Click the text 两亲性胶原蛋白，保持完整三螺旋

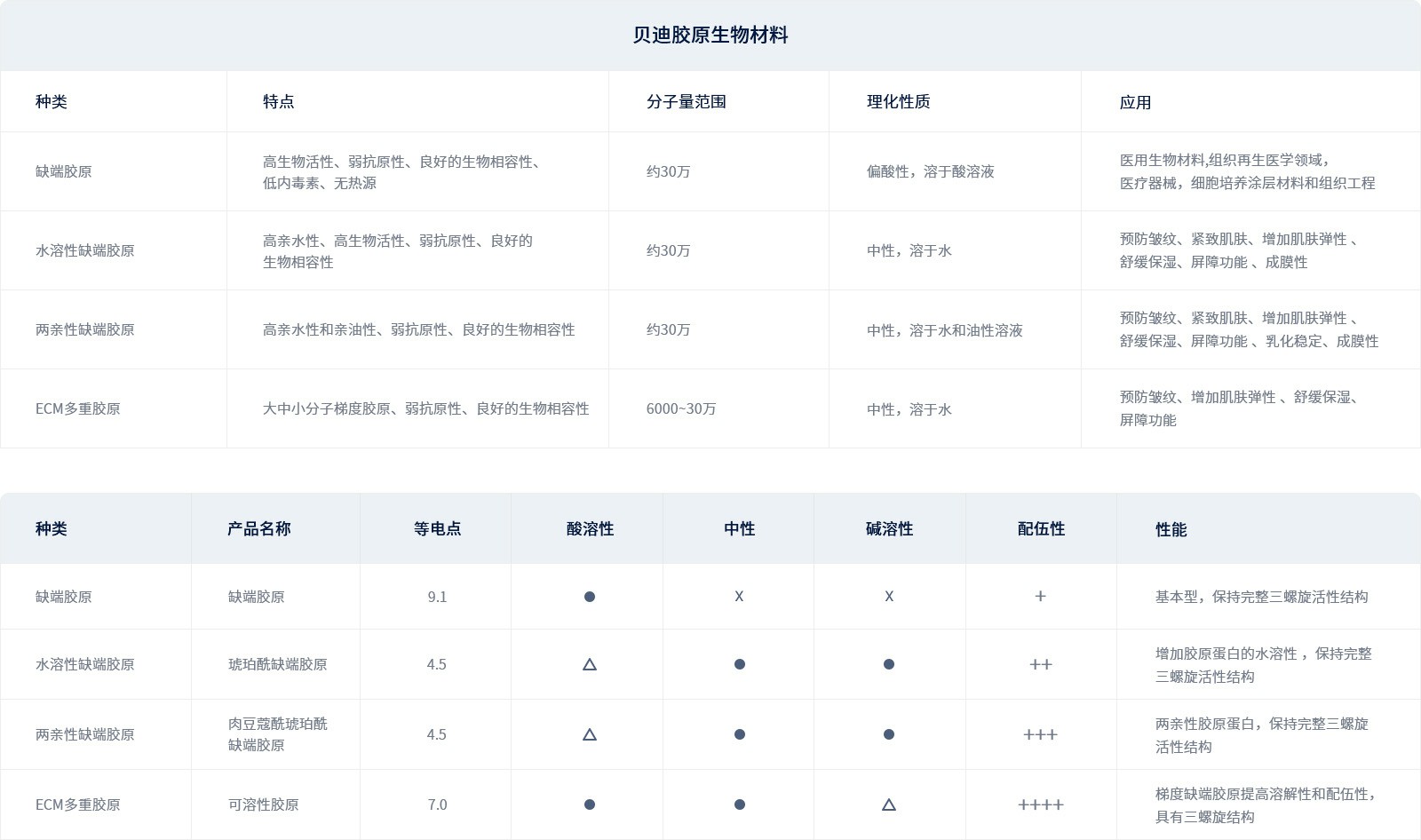pyautogui.click(x=1261, y=724)
